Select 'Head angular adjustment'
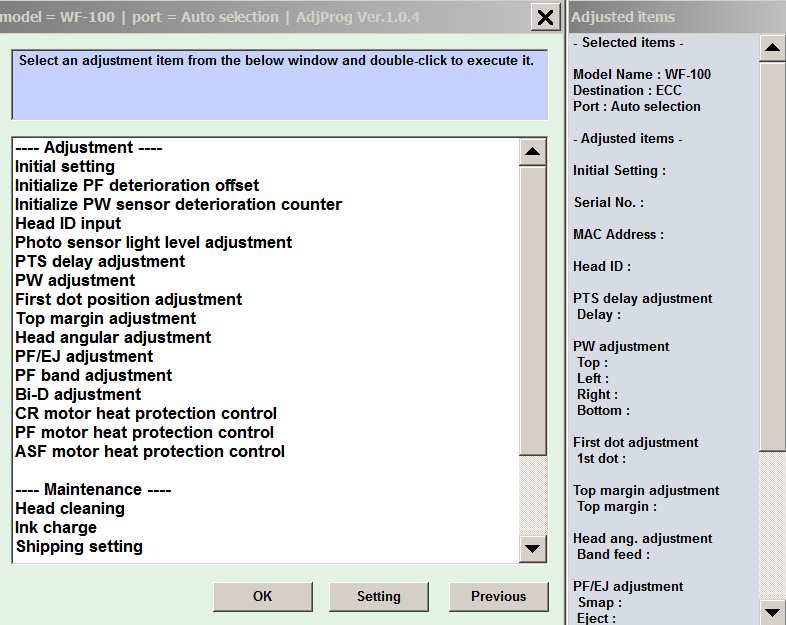Image resolution: width=786 pixels, height=625 pixels. (113, 337)
